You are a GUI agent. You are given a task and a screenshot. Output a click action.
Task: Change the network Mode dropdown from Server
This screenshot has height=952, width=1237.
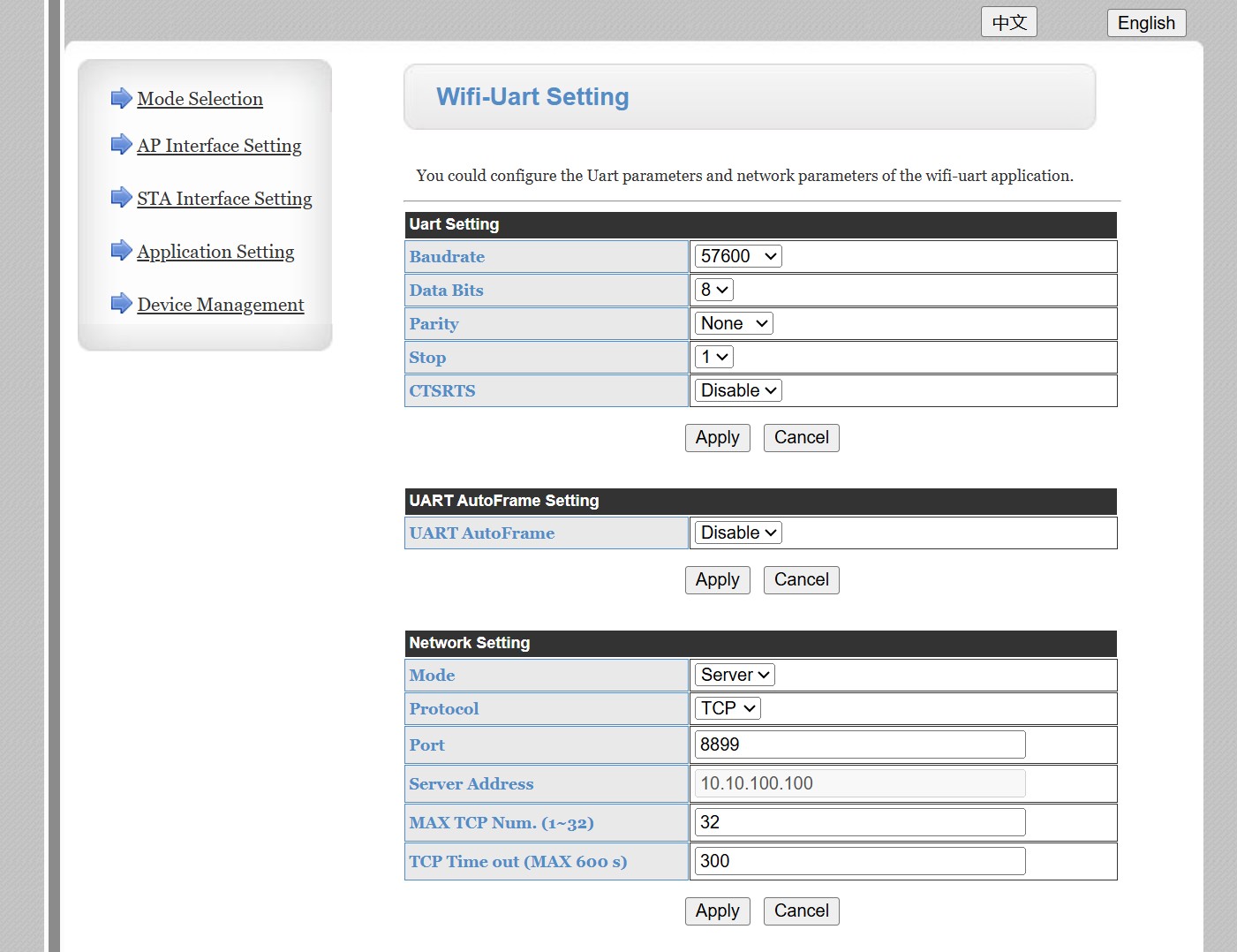(734, 675)
